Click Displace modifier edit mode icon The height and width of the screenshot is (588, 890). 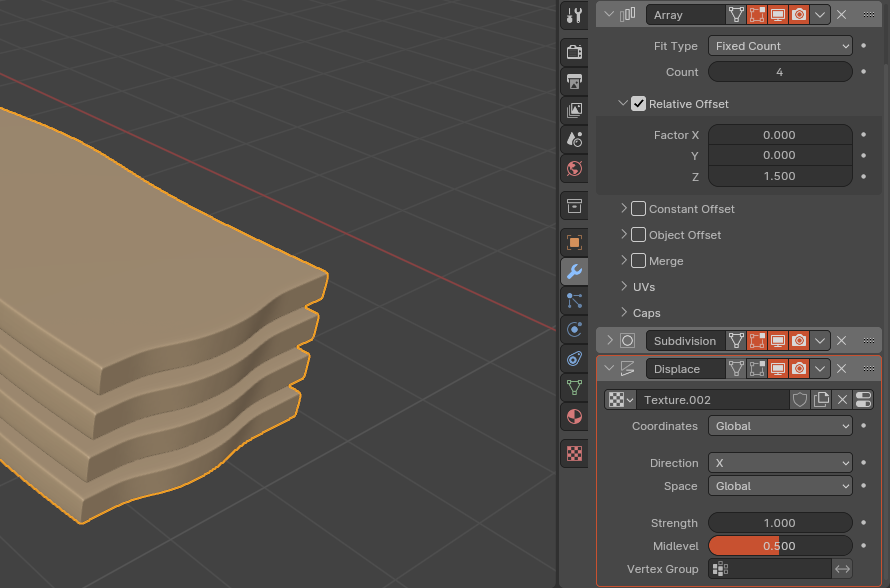[757, 369]
